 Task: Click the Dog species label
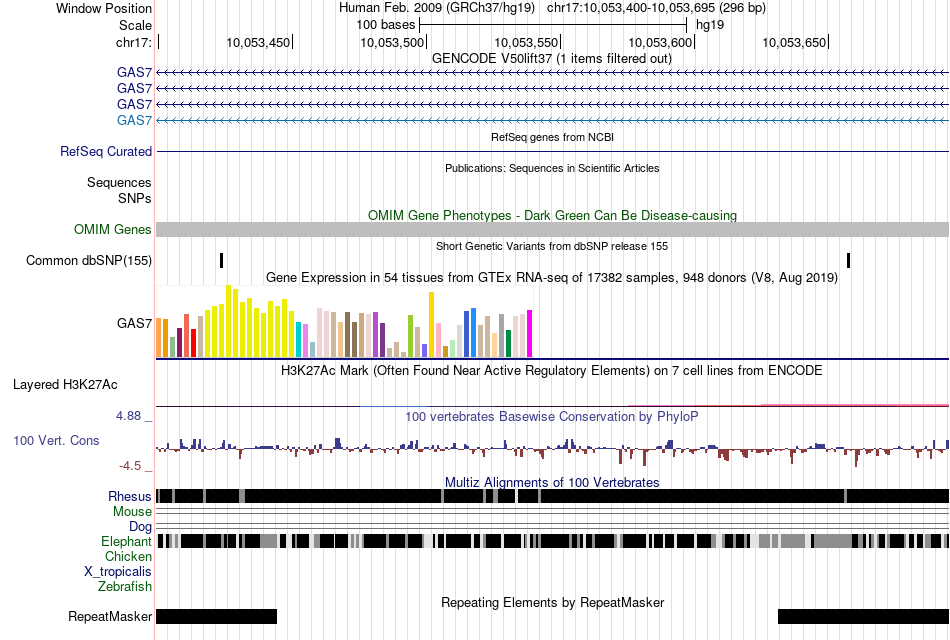tap(140, 526)
